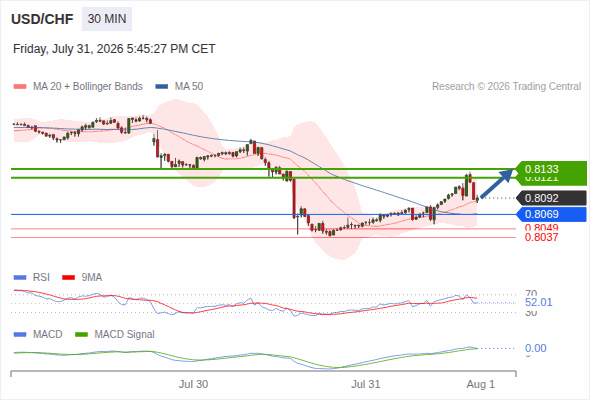Click the 'Aug 1' time axis label
Image resolution: width=590 pixels, height=400 pixels.
tap(481, 384)
